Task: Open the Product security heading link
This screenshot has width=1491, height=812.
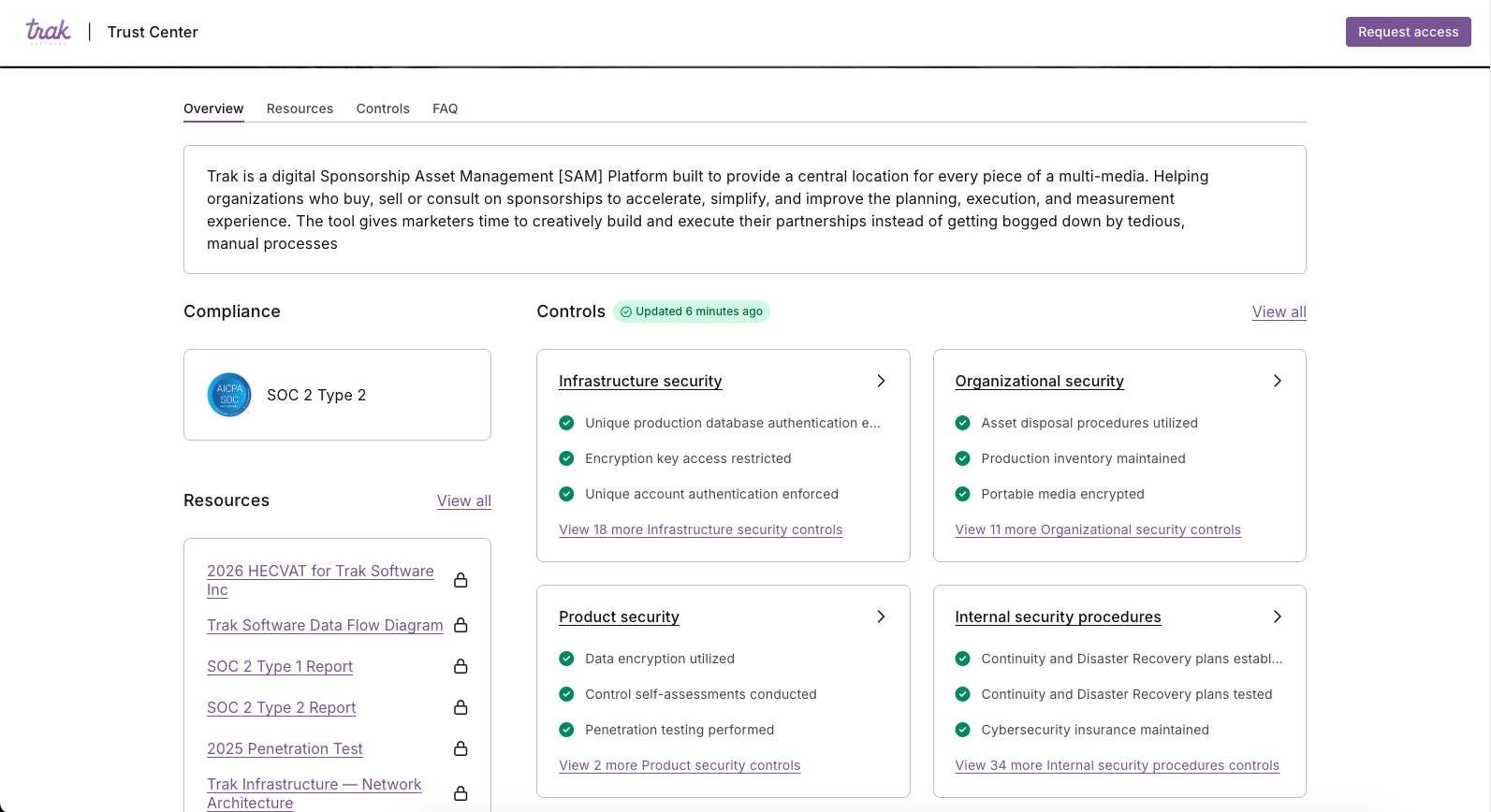Action: 619,616
